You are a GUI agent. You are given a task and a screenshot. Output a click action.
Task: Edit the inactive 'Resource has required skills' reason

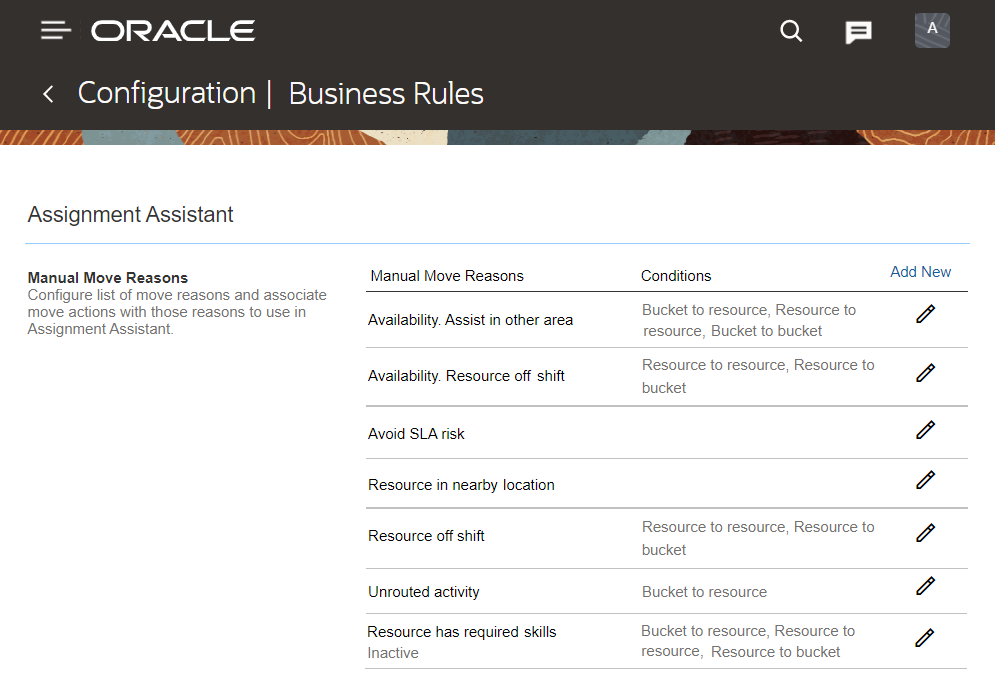point(925,637)
